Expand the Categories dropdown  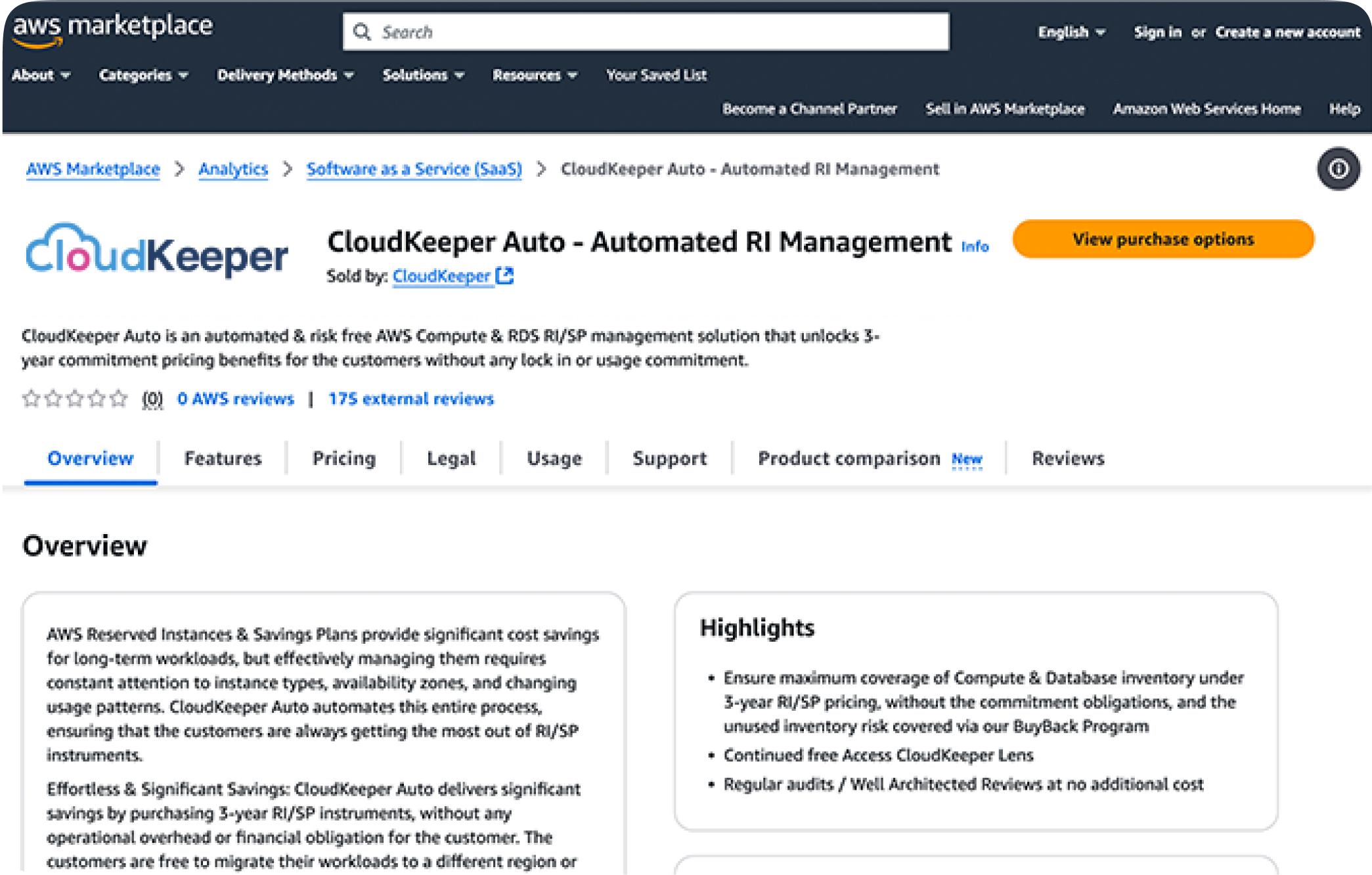[x=143, y=75]
